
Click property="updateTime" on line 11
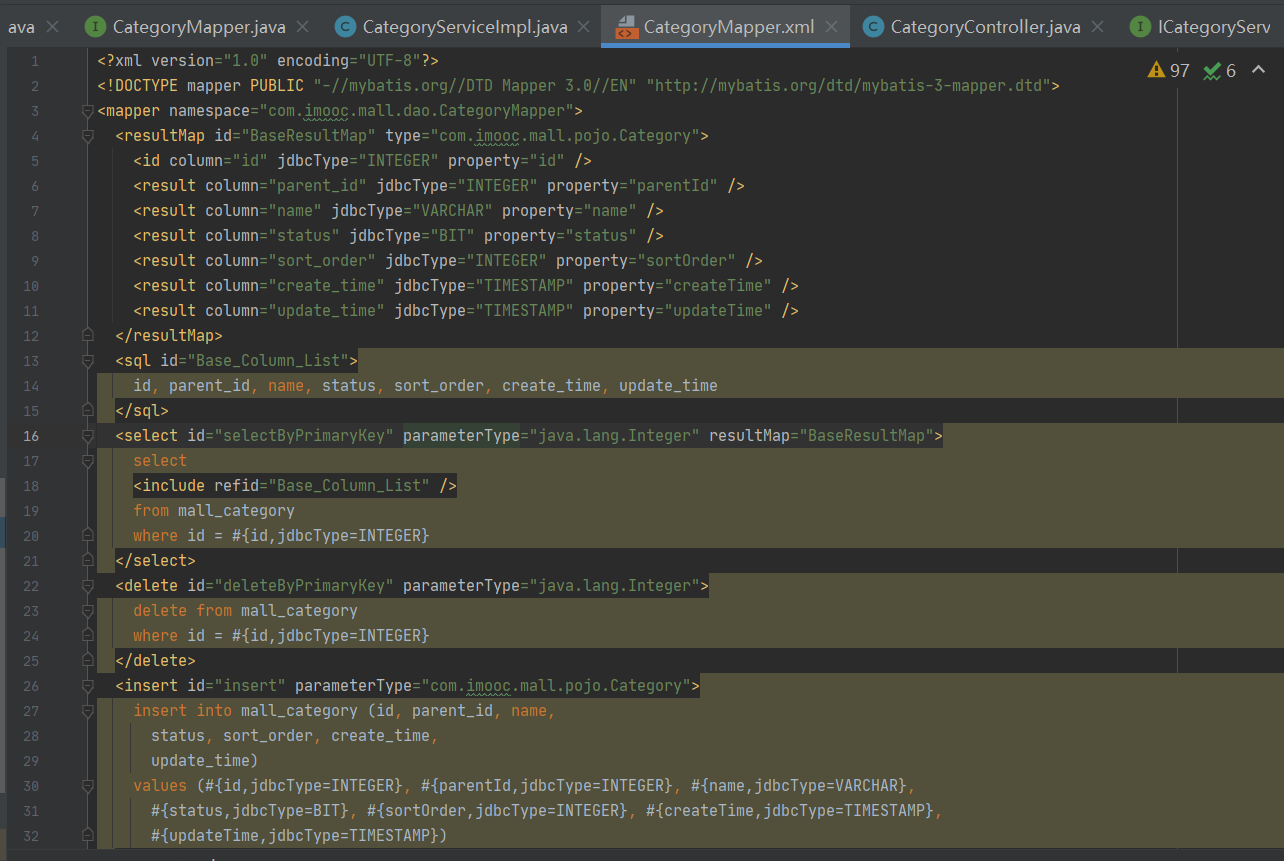tap(678, 311)
